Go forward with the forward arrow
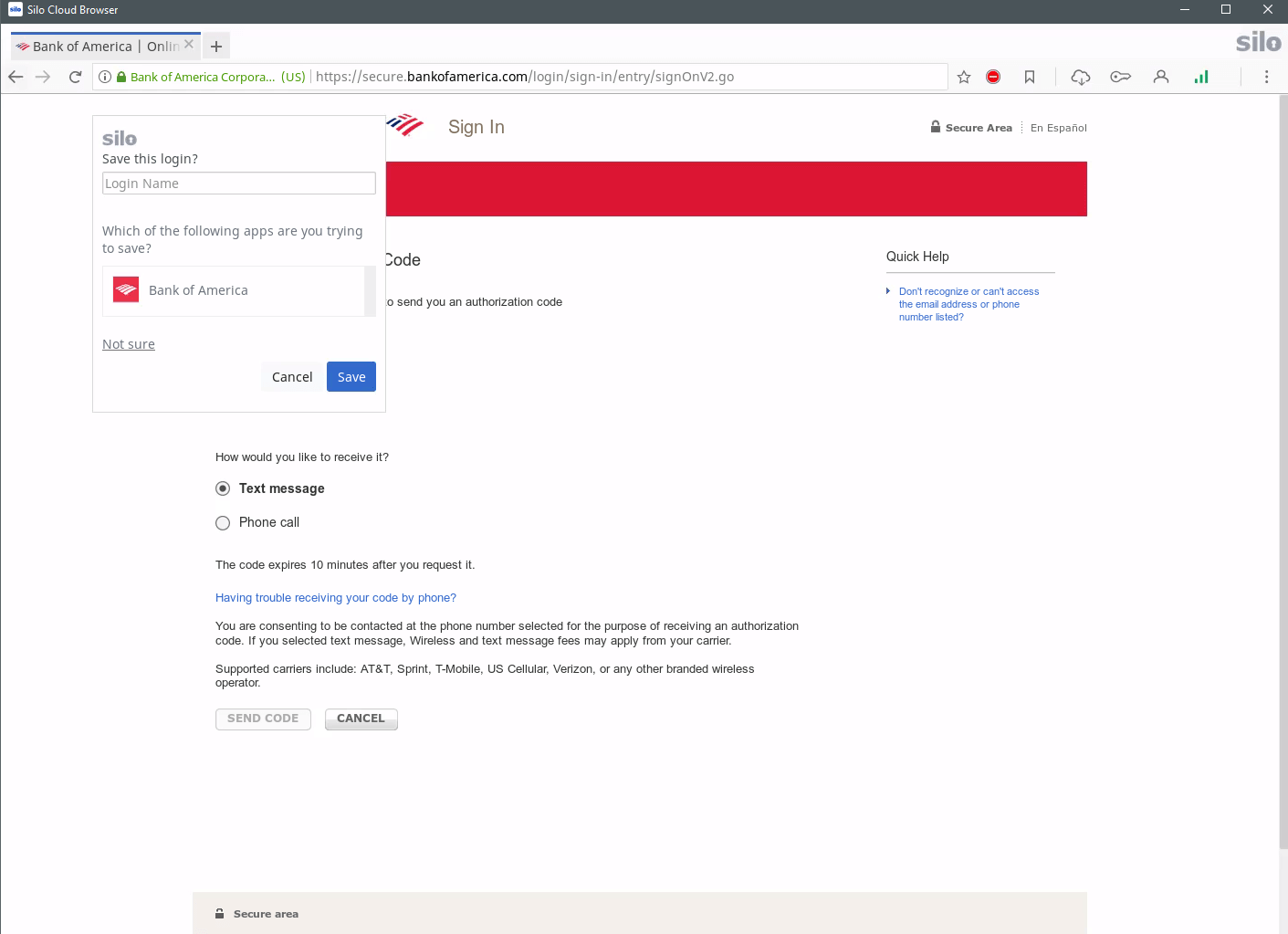This screenshot has height=934, width=1288. pos(43,77)
